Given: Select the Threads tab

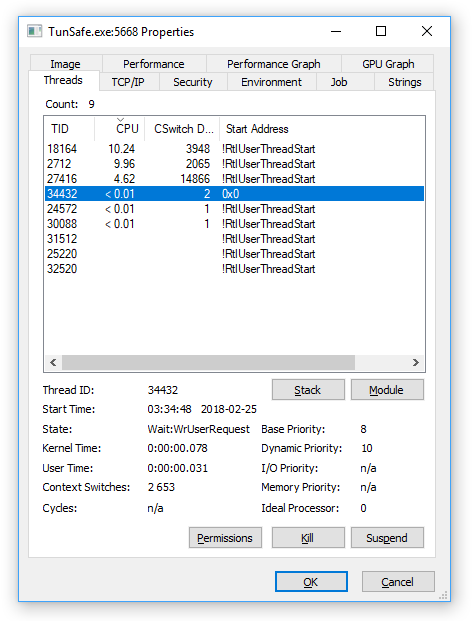Looking at the screenshot, I should 63,80.
